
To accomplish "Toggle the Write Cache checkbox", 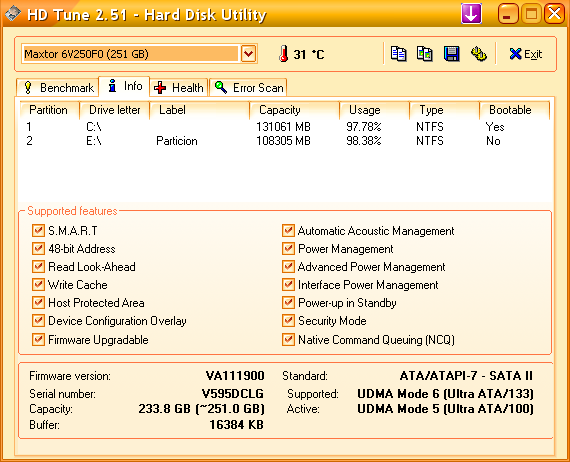I will click(38, 285).
